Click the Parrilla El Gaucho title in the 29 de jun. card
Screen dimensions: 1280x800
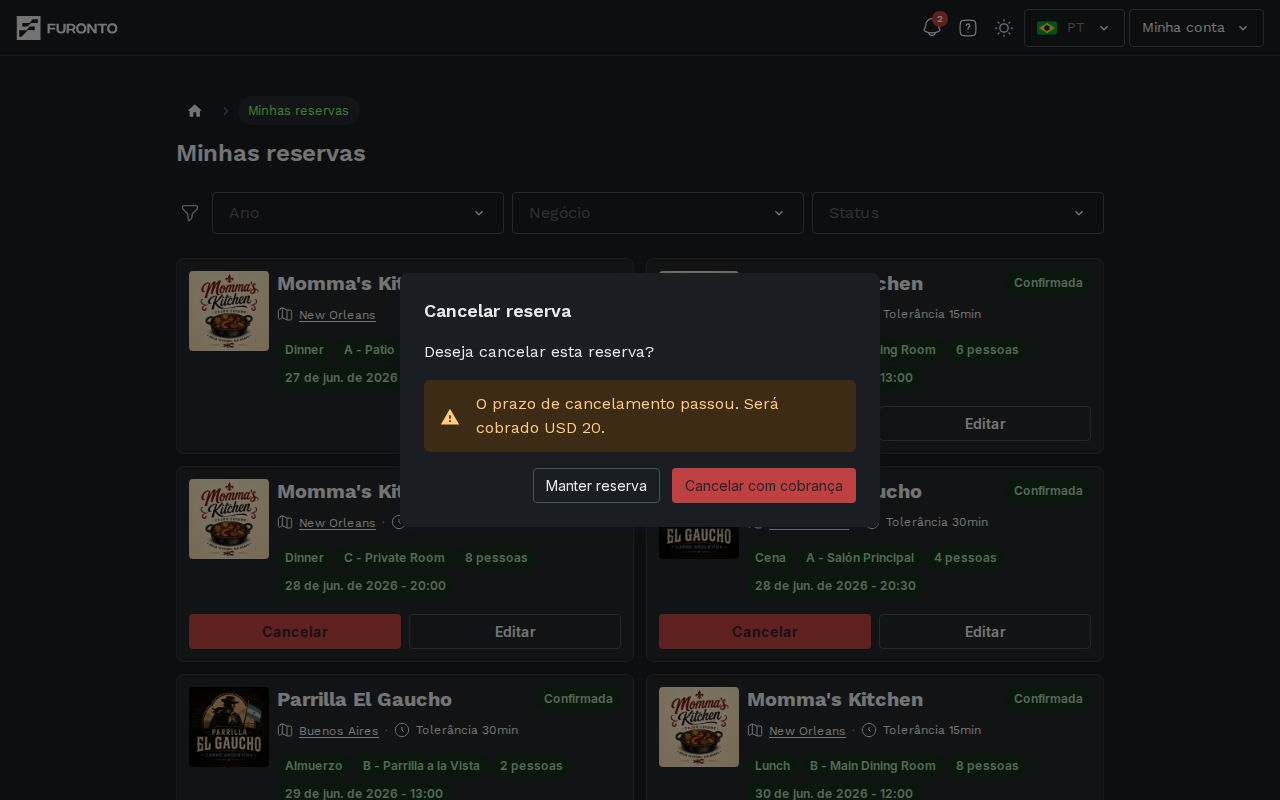(x=364, y=699)
